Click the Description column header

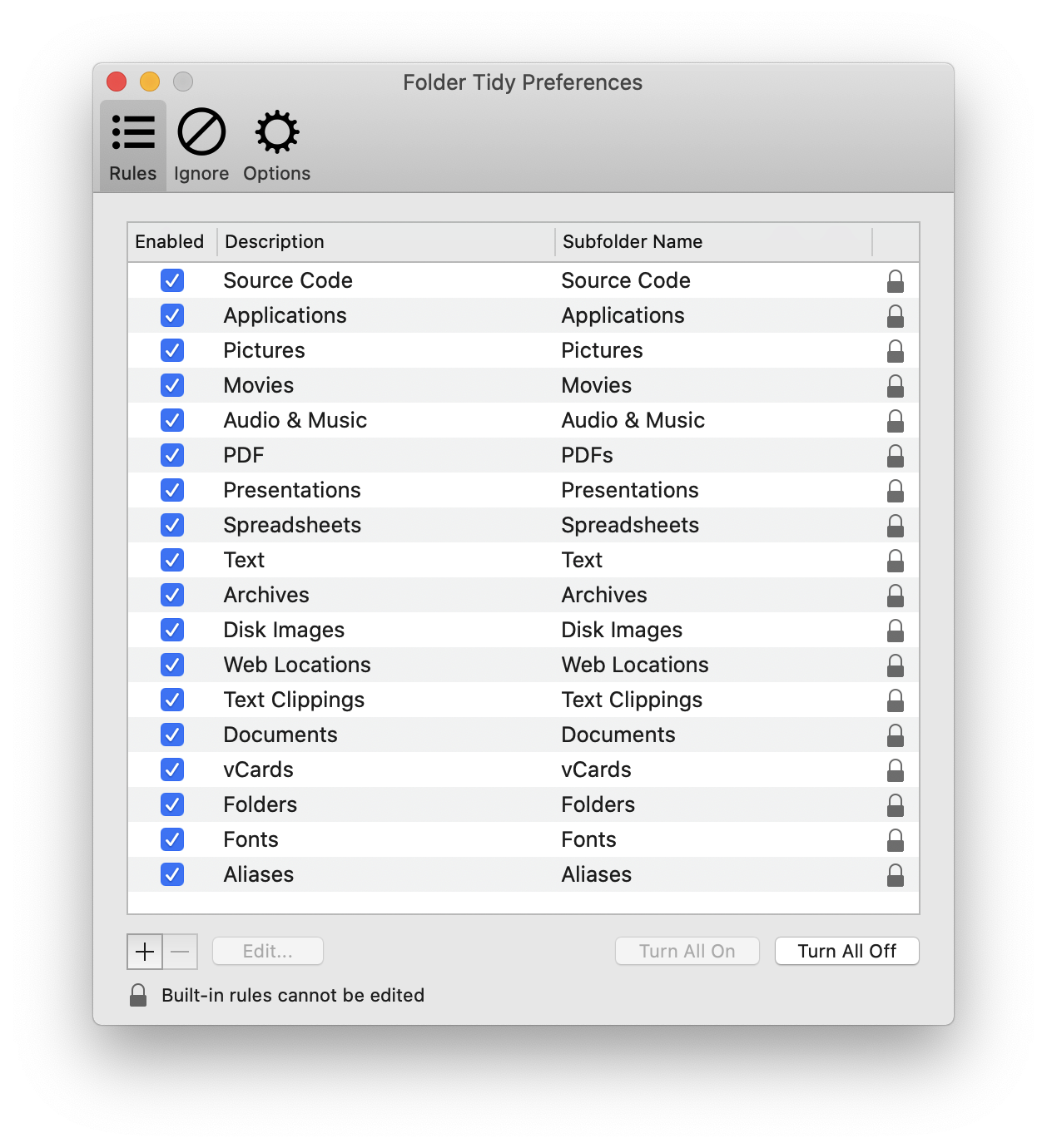click(x=275, y=242)
